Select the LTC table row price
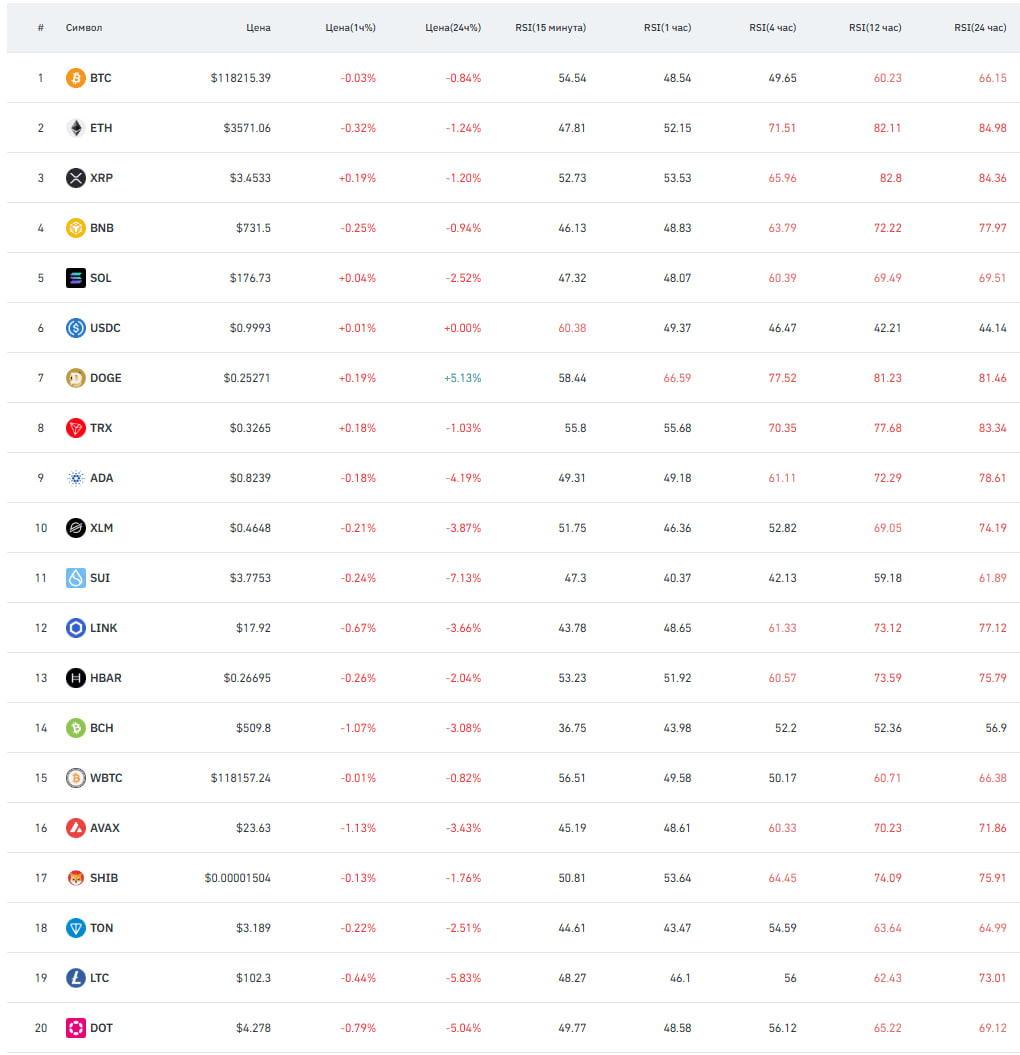Viewport: 1020px width, 1055px height. point(253,978)
